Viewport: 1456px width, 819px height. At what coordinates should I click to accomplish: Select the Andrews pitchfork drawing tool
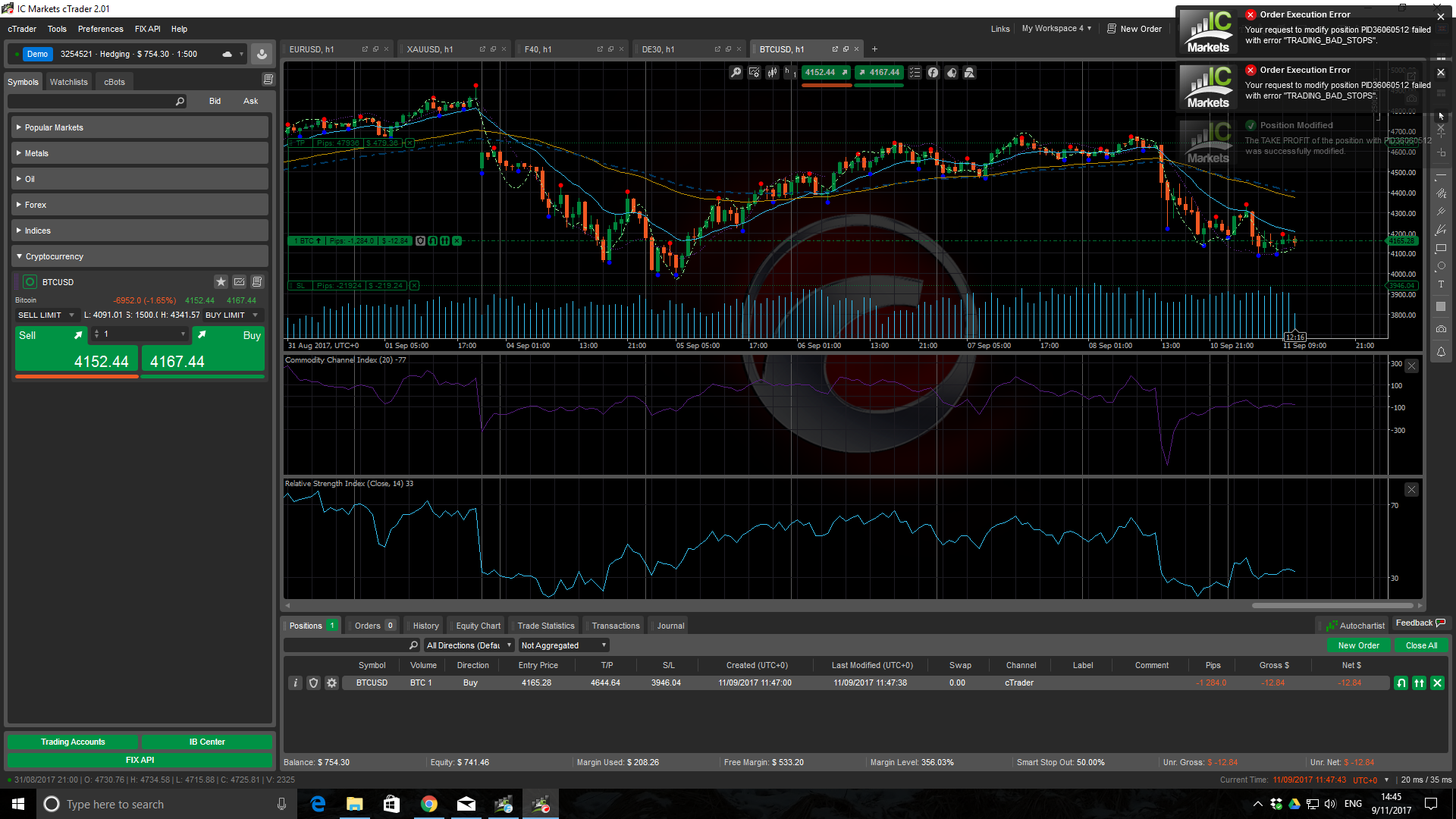(1441, 212)
